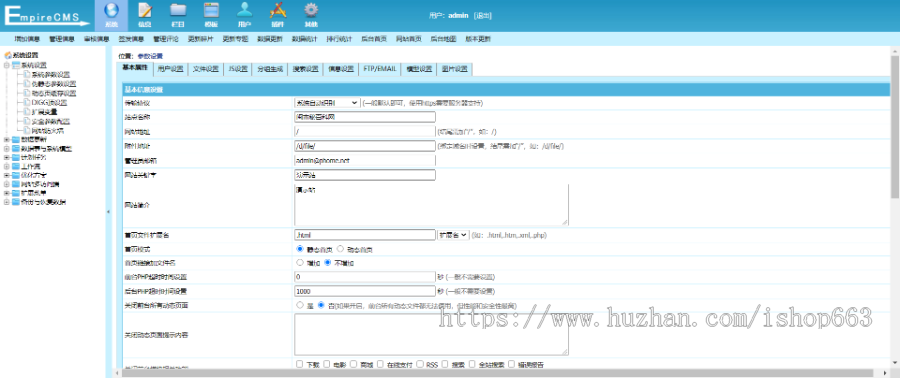Switch to the JS设置 tab
This screenshot has width=900, height=378.
(x=238, y=69)
